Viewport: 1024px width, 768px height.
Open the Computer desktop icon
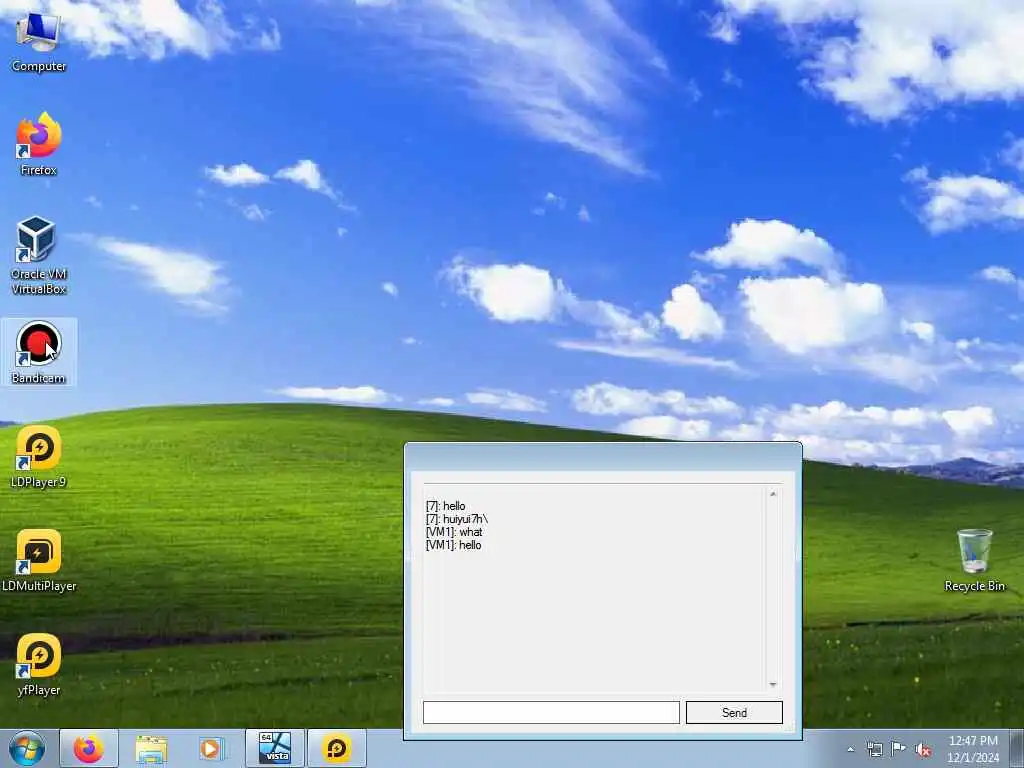(x=39, y=42)
